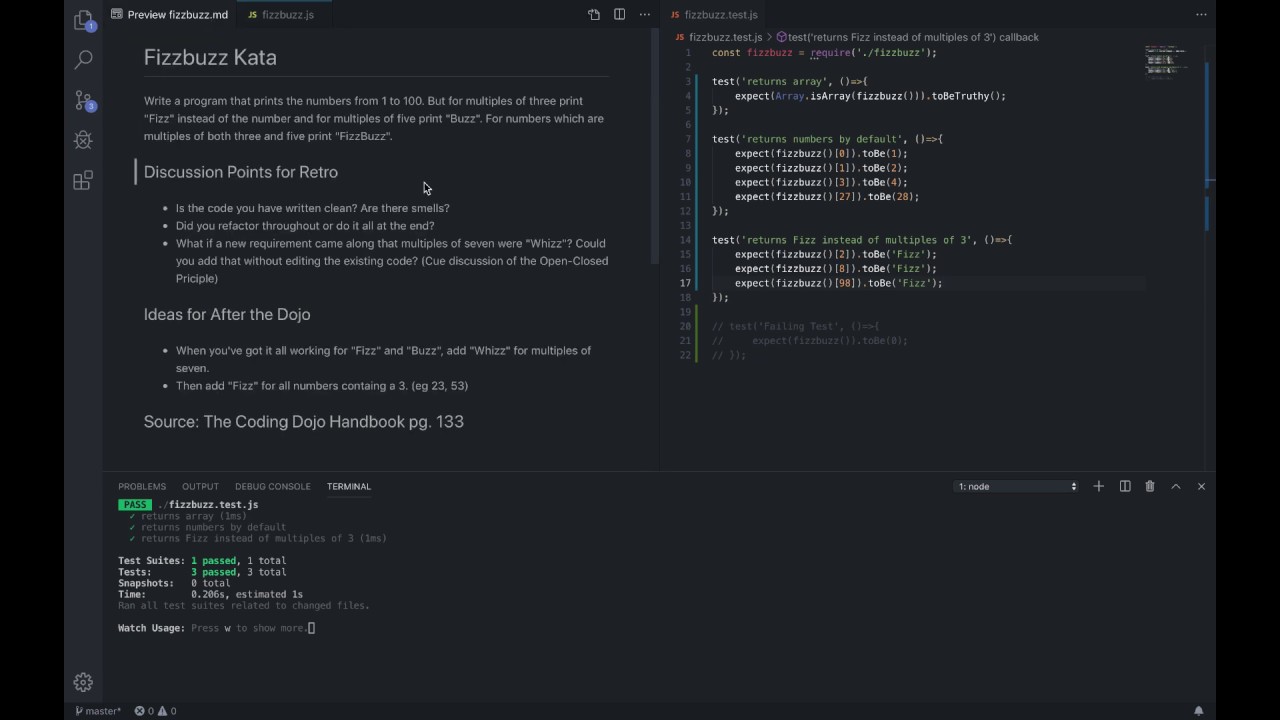Viewport: 1280px width, 720px height.
Task: Select the TERMINAL panel tab
Action: (x=349, y=486)
